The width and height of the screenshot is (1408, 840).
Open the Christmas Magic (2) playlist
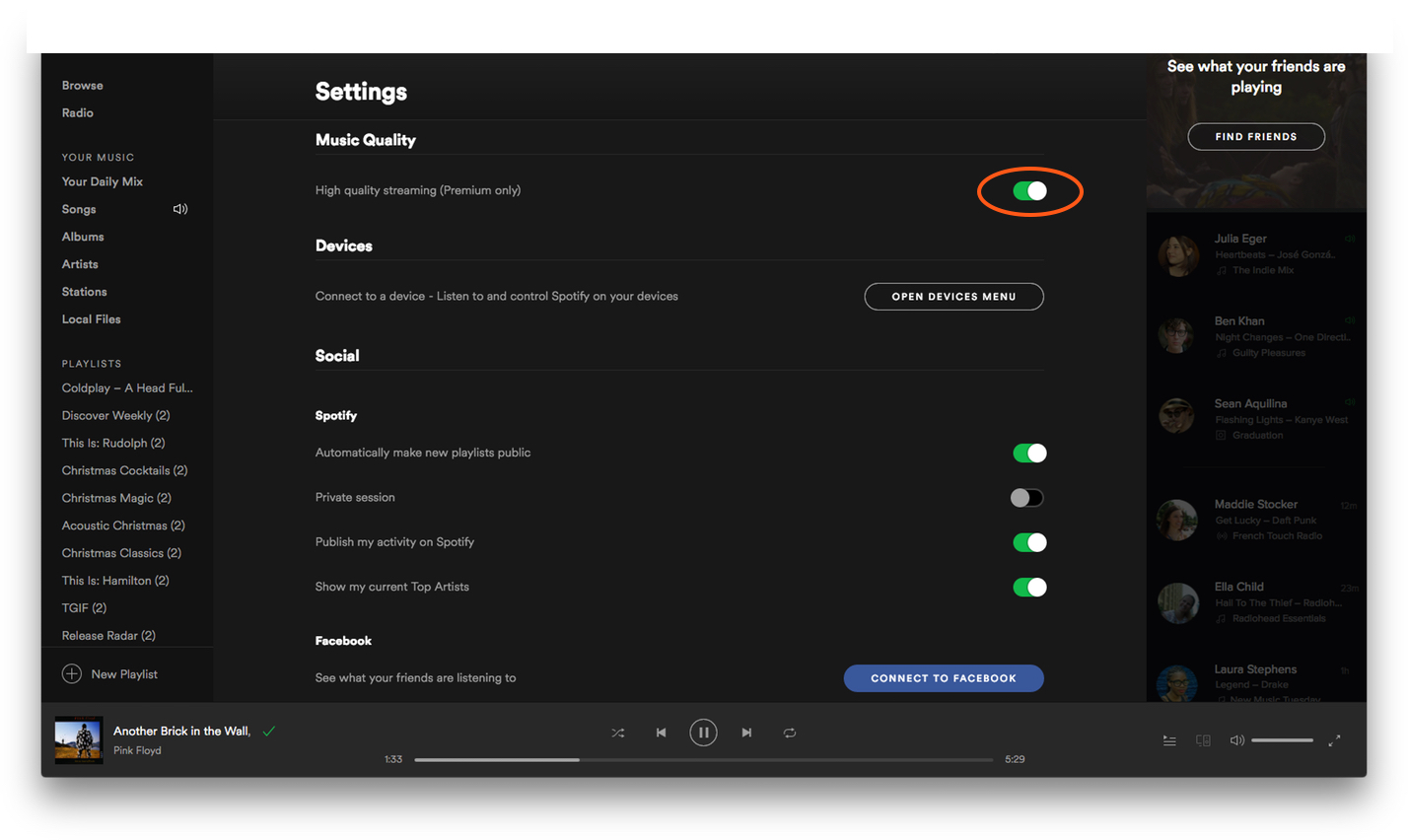click(x=116, y=498)
